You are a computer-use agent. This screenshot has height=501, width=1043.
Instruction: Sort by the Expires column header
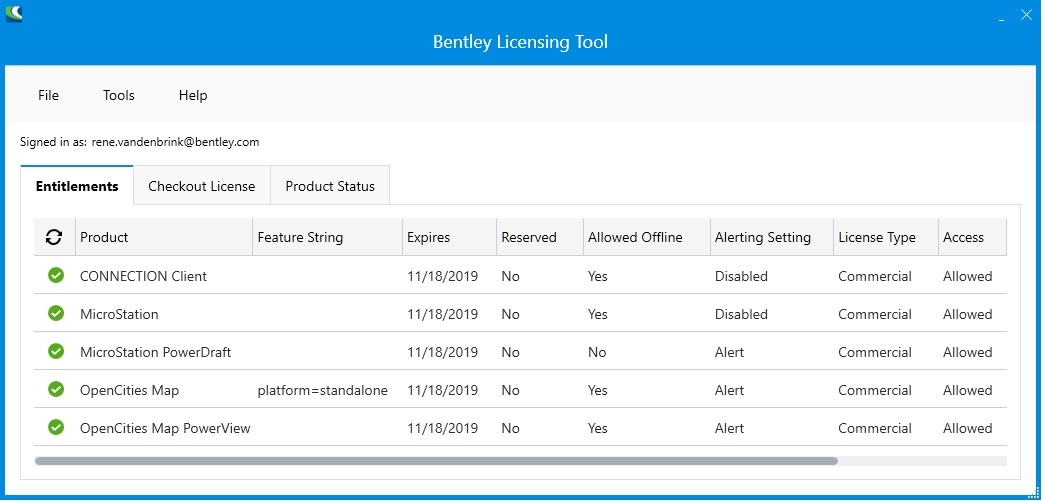(x=449, y=237)
